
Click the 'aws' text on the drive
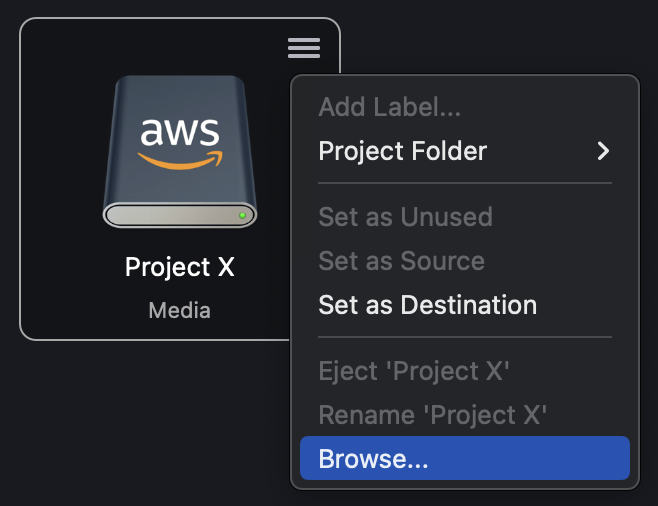point(180,133)
